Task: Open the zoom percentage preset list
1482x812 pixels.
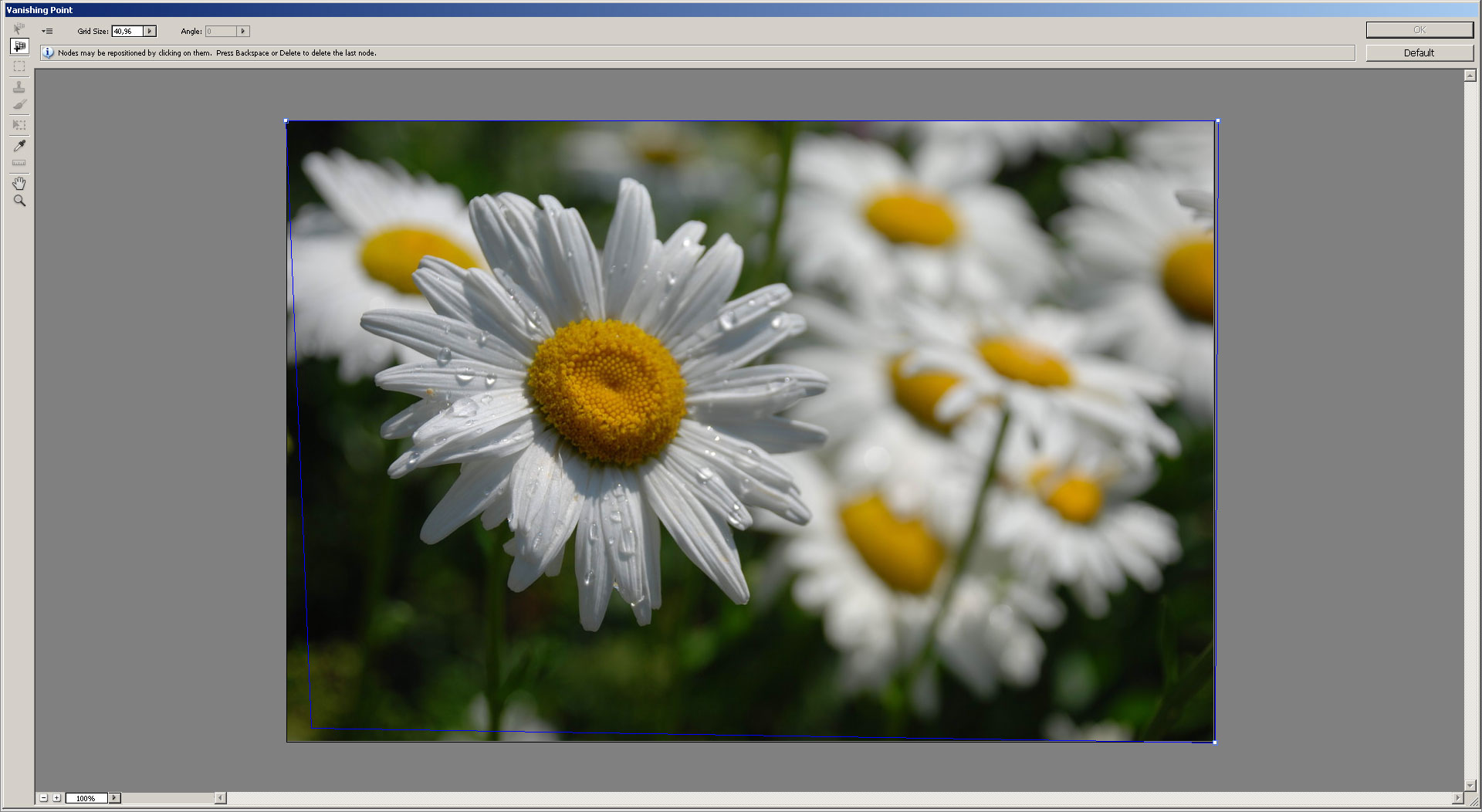Action: coord(114,798)
